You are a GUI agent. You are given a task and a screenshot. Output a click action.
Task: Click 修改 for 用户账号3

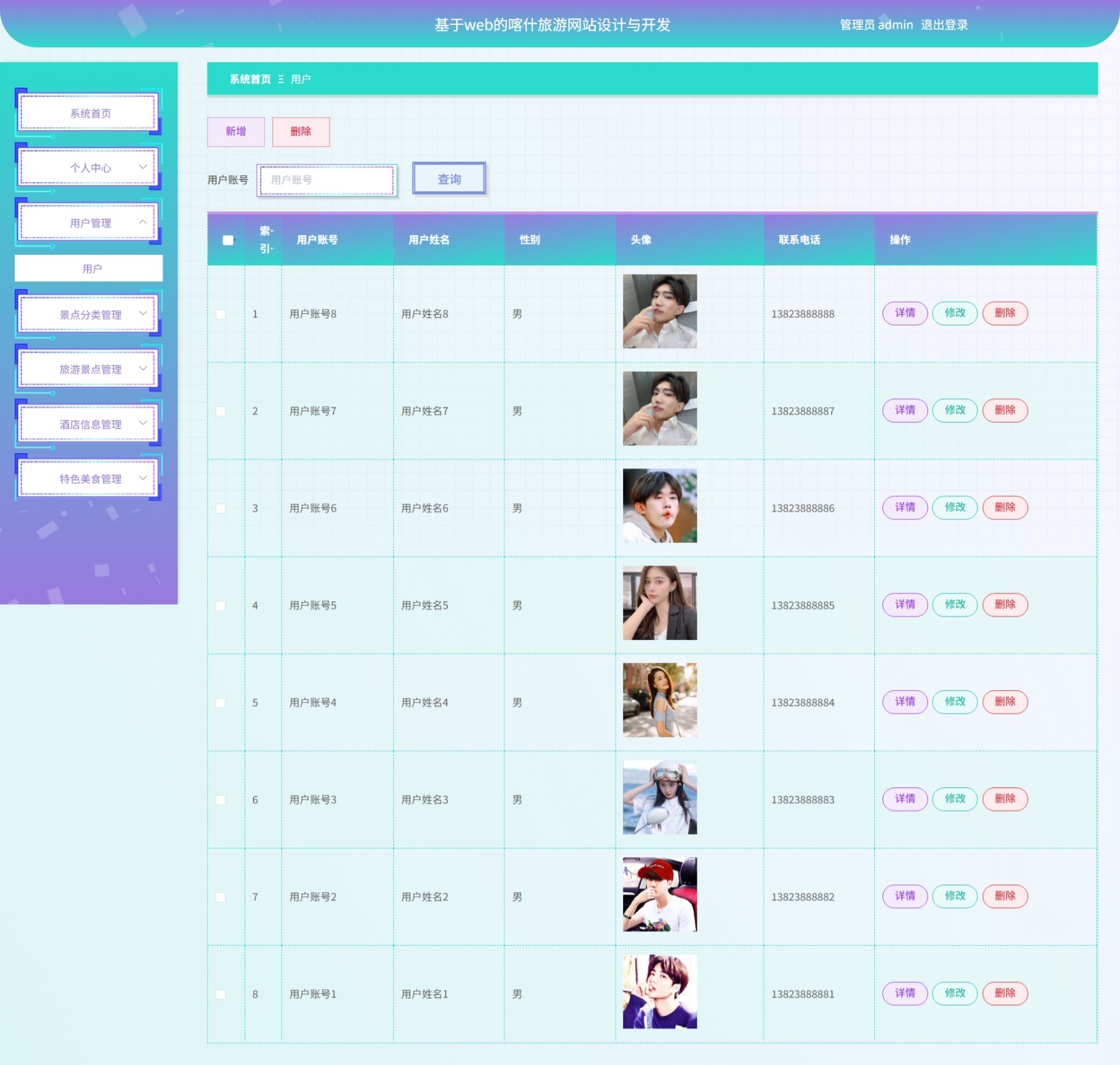click(954, 799)
